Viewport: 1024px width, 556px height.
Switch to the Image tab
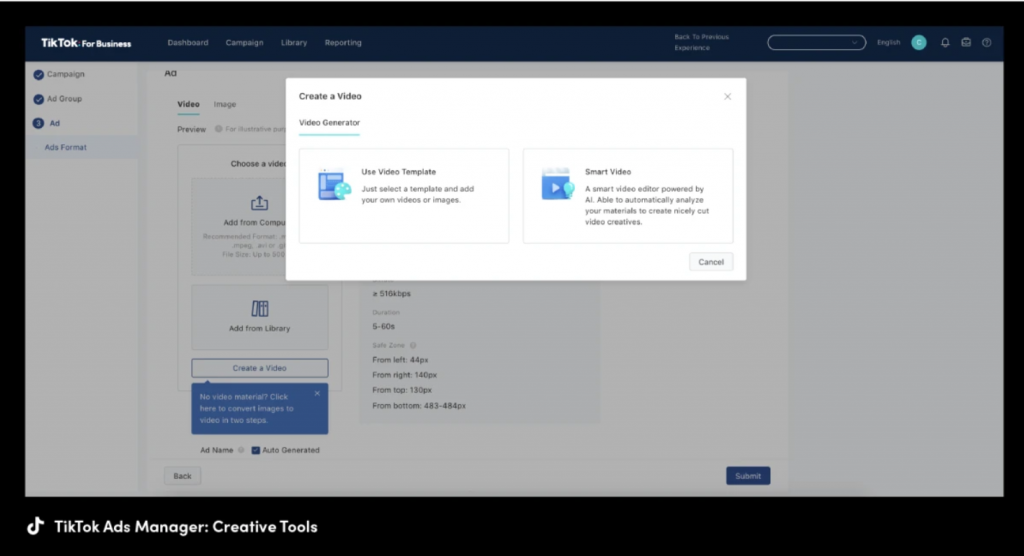tap(225, 105)
